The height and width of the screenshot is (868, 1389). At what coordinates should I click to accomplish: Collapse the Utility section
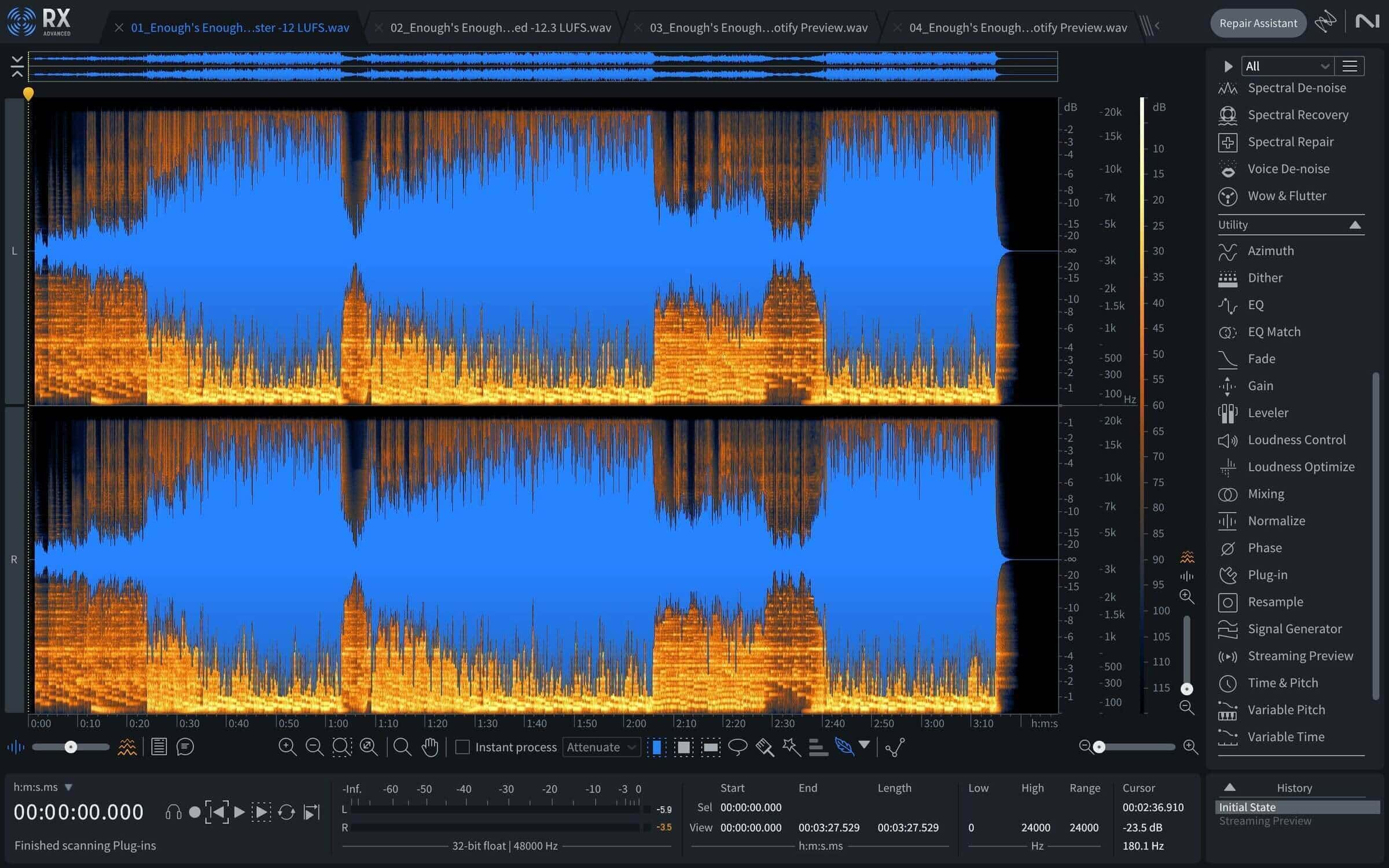coord(1355,225)
